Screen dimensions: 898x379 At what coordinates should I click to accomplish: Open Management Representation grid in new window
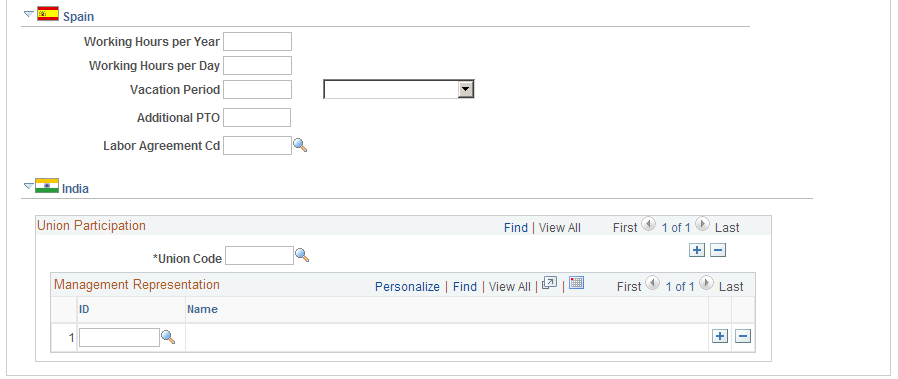549,283
